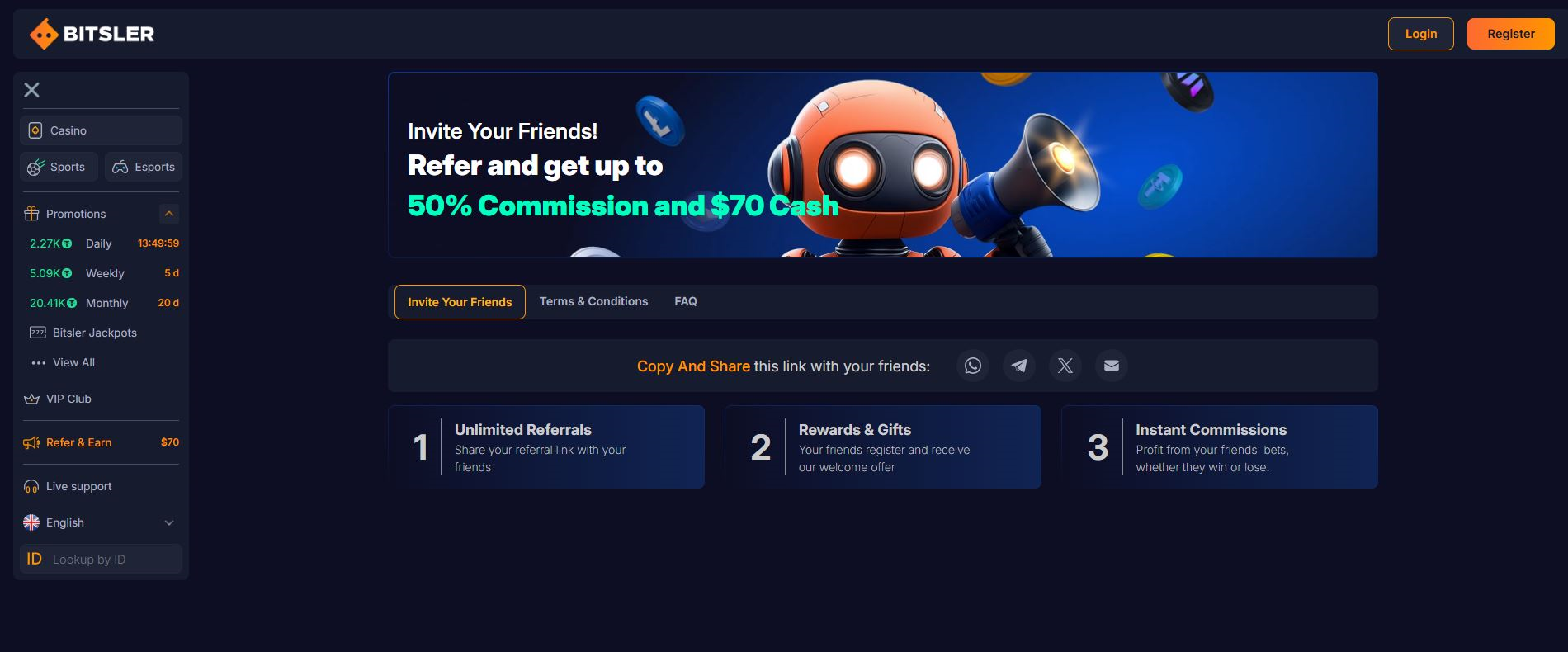Open the English language dropdown
Screen dimensions: 1568x652
coord(101,522)
